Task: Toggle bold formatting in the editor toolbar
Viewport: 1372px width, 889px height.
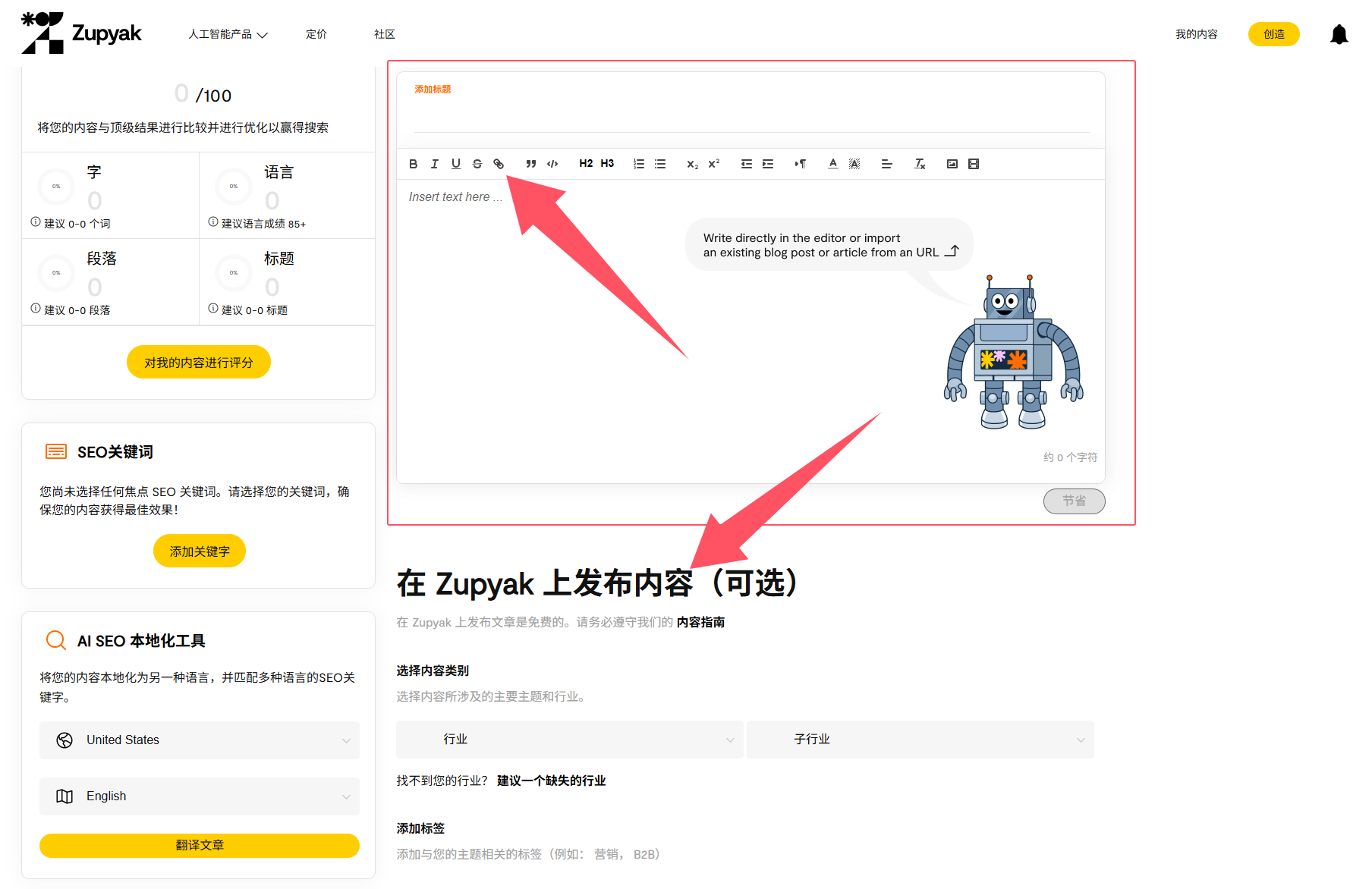Action: pyautogui.click(x=413, y=164)
